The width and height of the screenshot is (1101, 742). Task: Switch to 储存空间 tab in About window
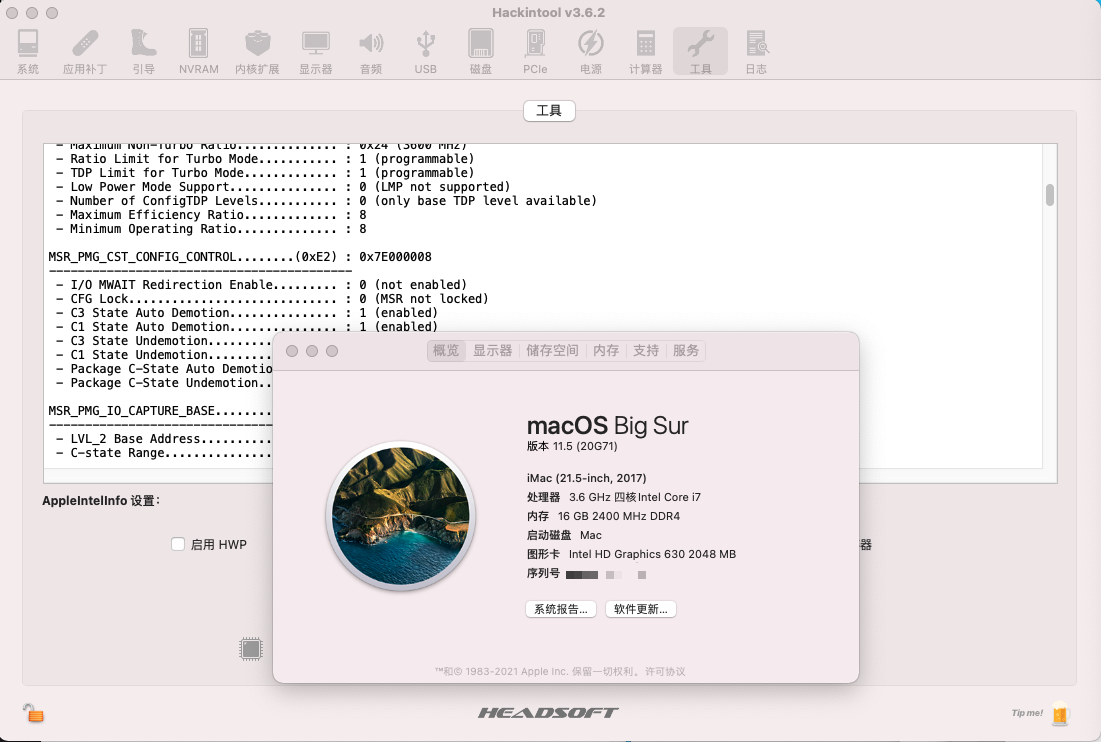(552, 350)
